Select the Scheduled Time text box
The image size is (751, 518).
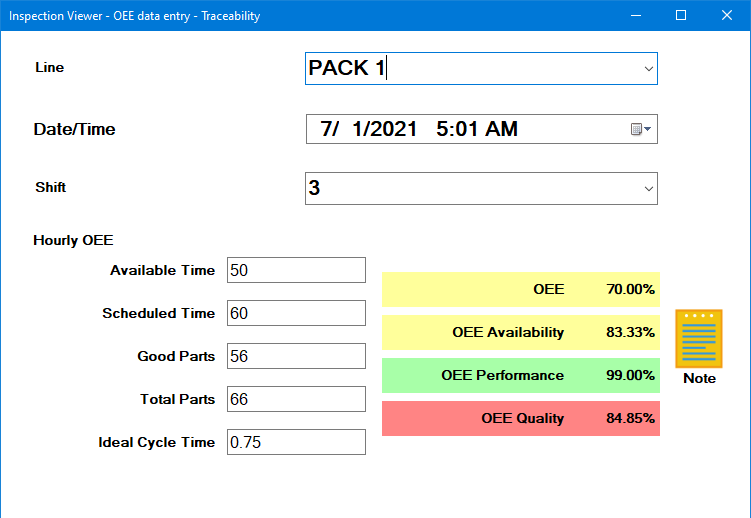296,313
